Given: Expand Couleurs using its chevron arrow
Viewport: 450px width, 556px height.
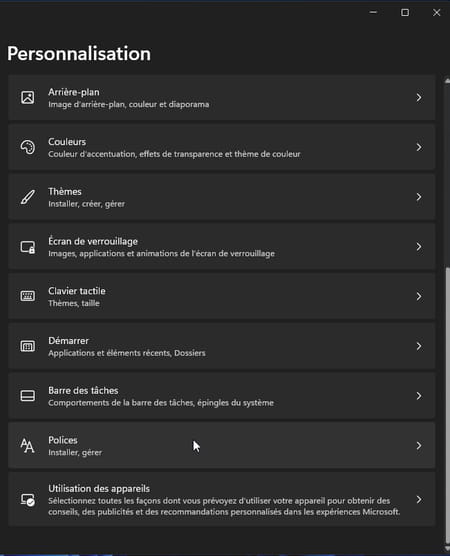Looking at the screenshot, I should coord(419,147).
